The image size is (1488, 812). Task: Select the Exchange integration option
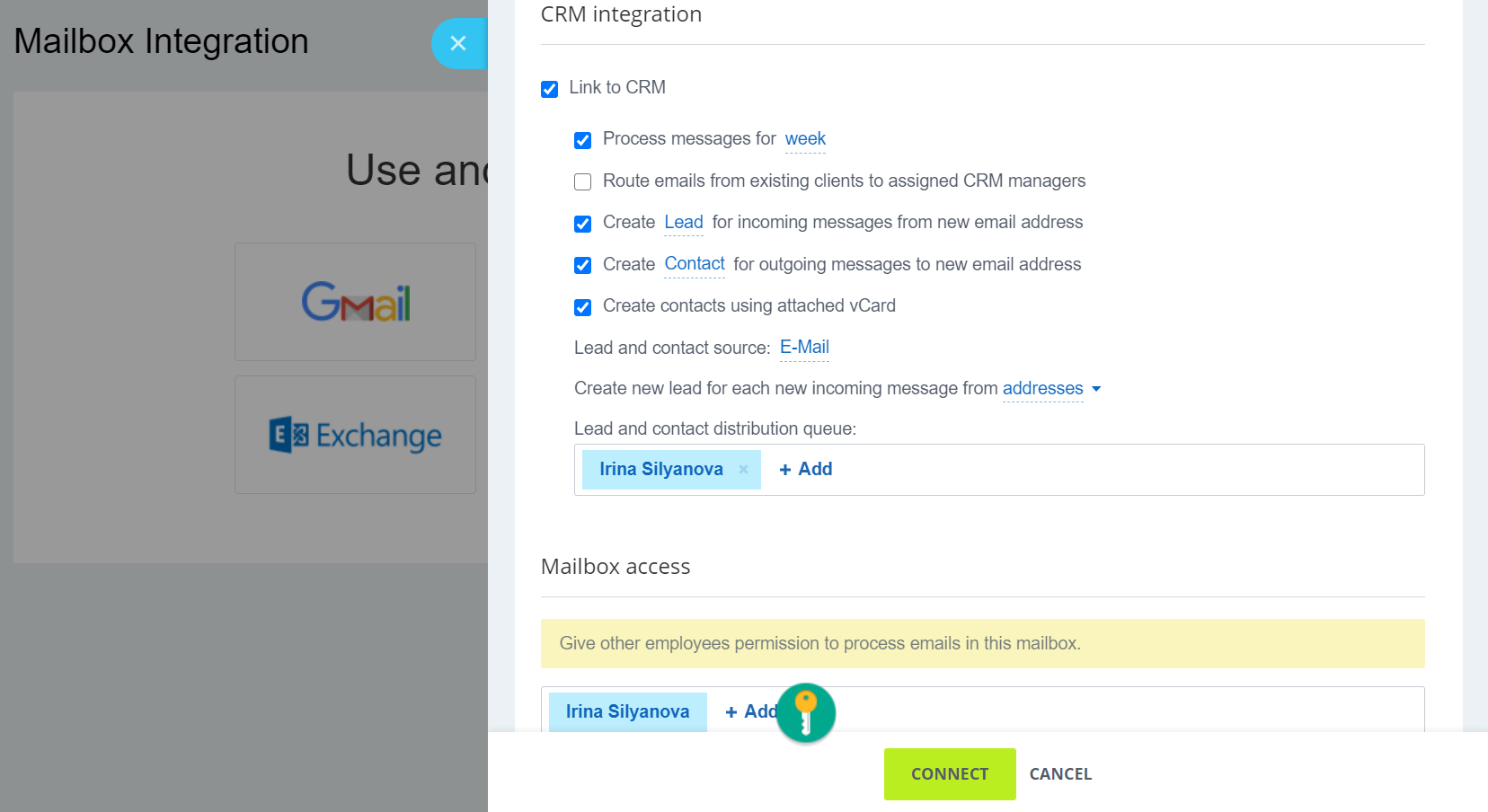(355, 435)
